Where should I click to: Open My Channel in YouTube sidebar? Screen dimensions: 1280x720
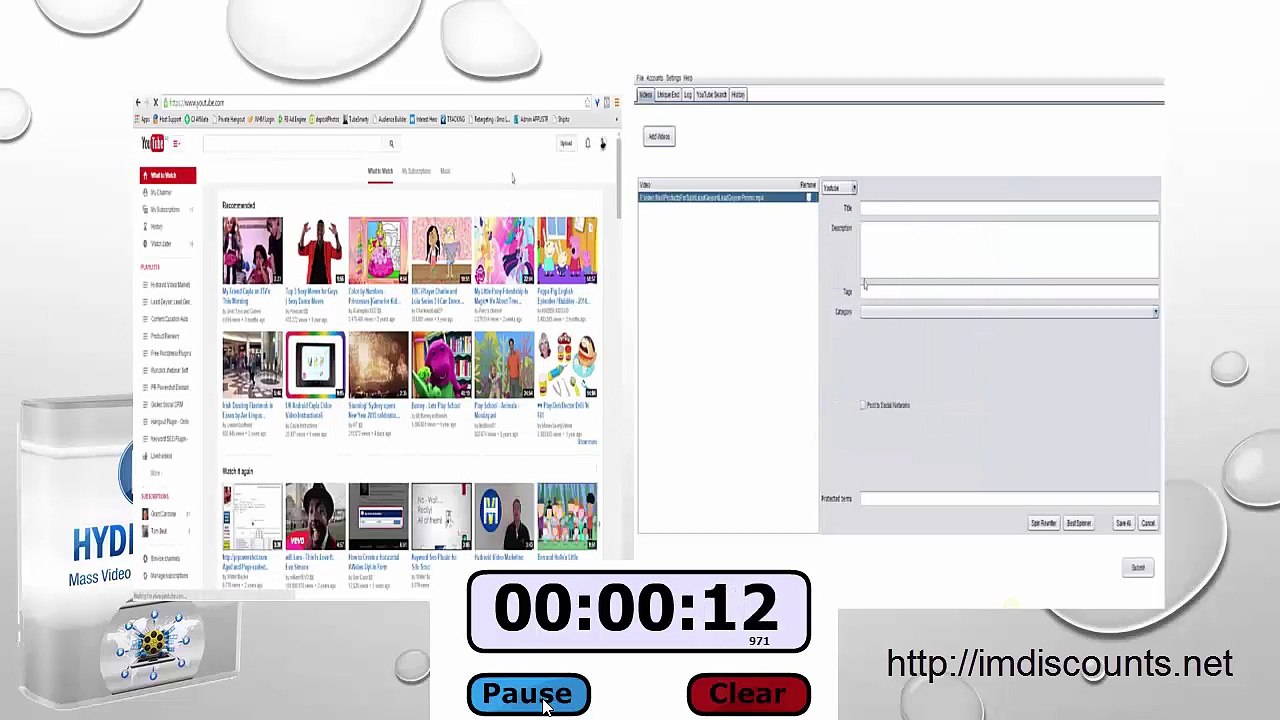[160, 193]
